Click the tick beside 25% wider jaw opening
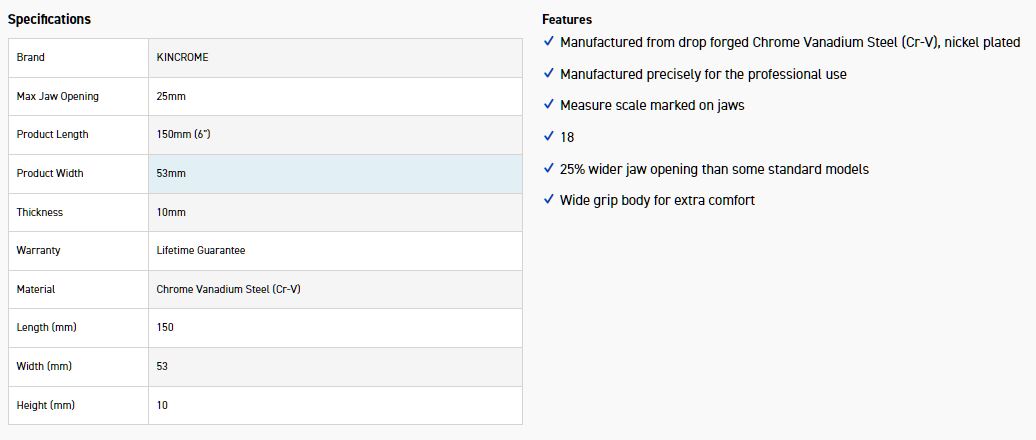The height and width of the screenshot is (440, 1036). tap(549, 169)
